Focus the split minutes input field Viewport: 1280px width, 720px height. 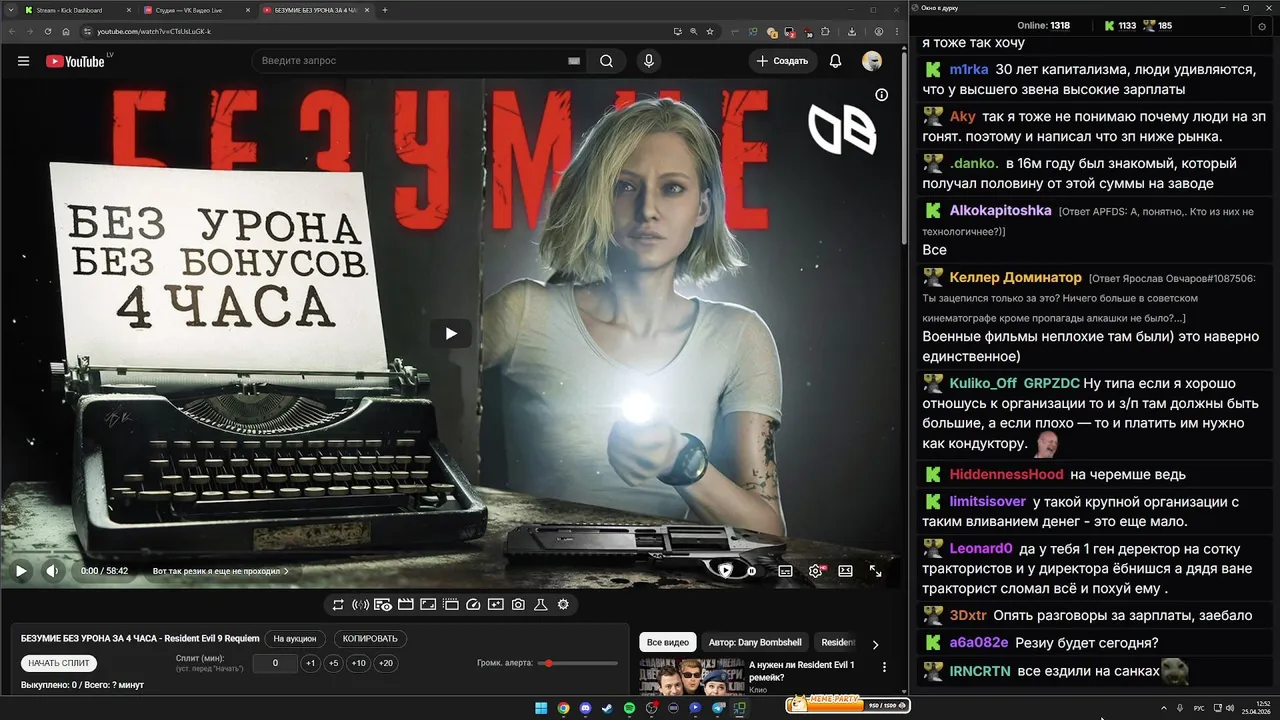(275, 663)
